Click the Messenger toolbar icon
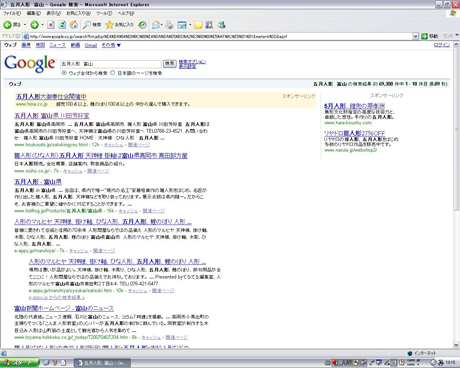The image size is (460, 368). (x=221, y=25)
